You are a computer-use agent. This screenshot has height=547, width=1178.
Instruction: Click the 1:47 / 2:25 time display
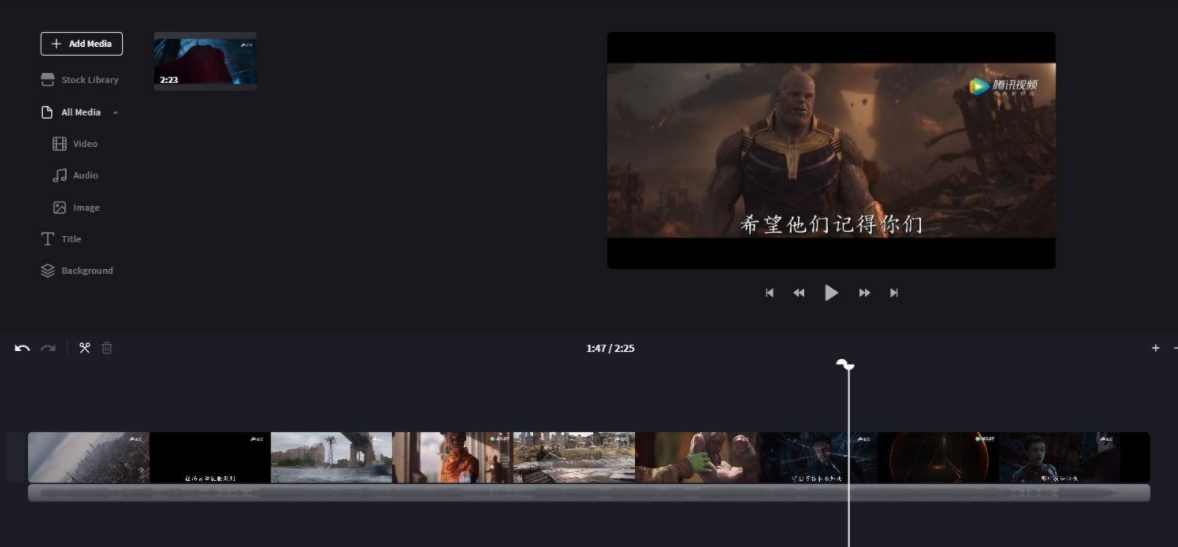[x=610, y=348]
